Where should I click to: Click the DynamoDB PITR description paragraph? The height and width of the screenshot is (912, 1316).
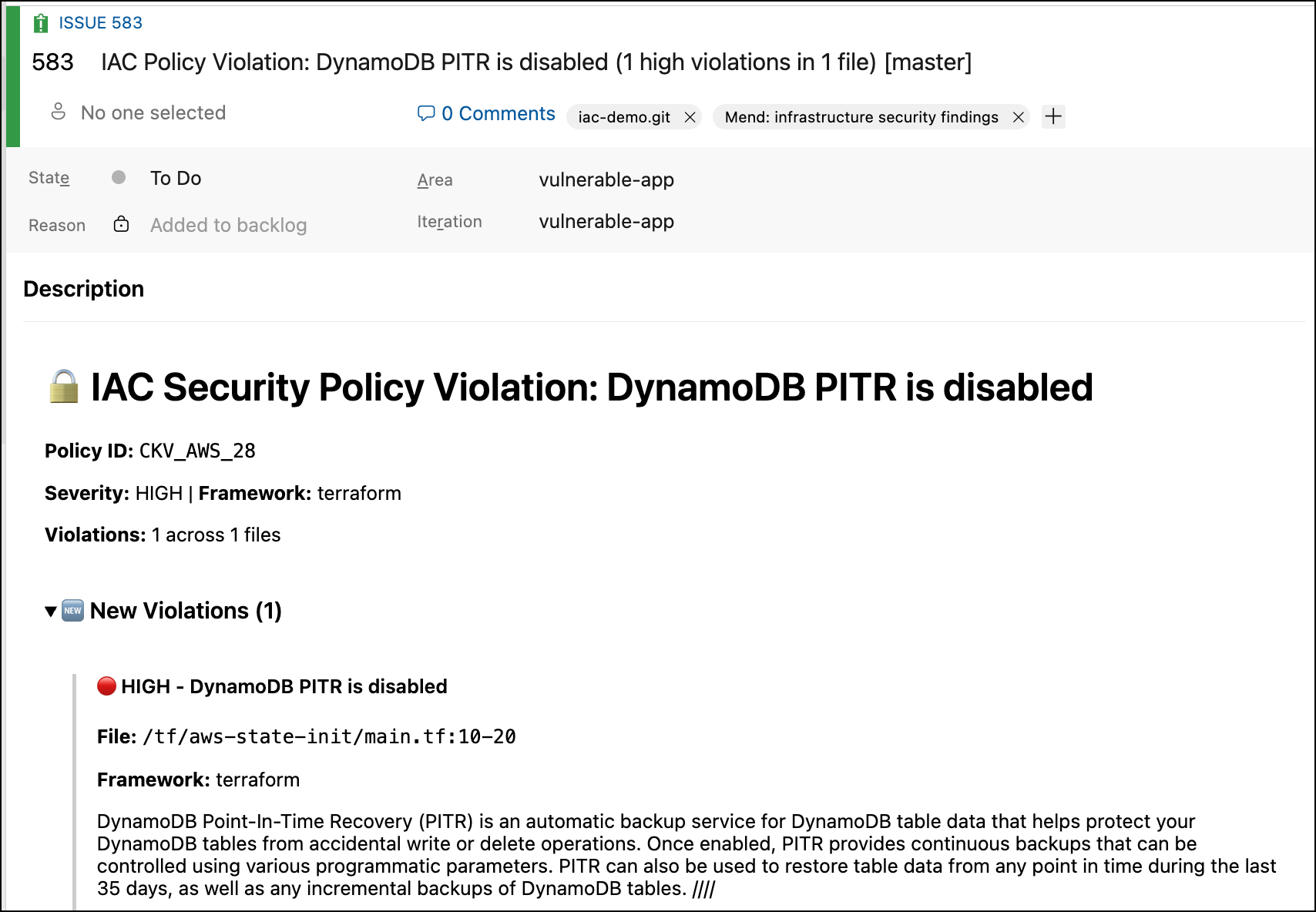tap(687, 855)
